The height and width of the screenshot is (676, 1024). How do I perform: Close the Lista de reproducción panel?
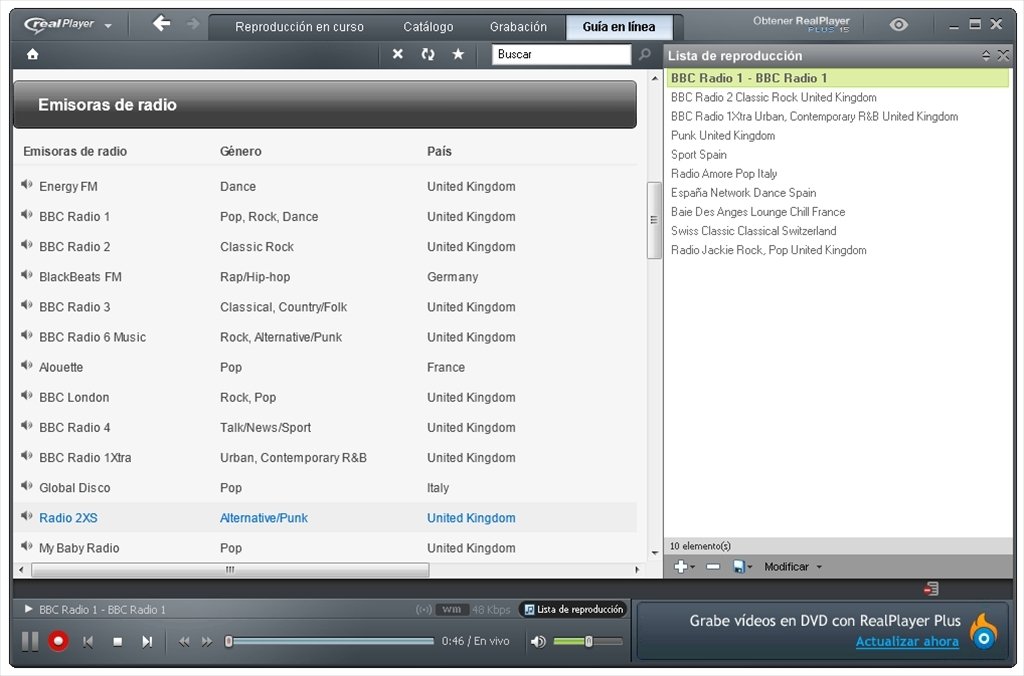[x=1003, y=56]
